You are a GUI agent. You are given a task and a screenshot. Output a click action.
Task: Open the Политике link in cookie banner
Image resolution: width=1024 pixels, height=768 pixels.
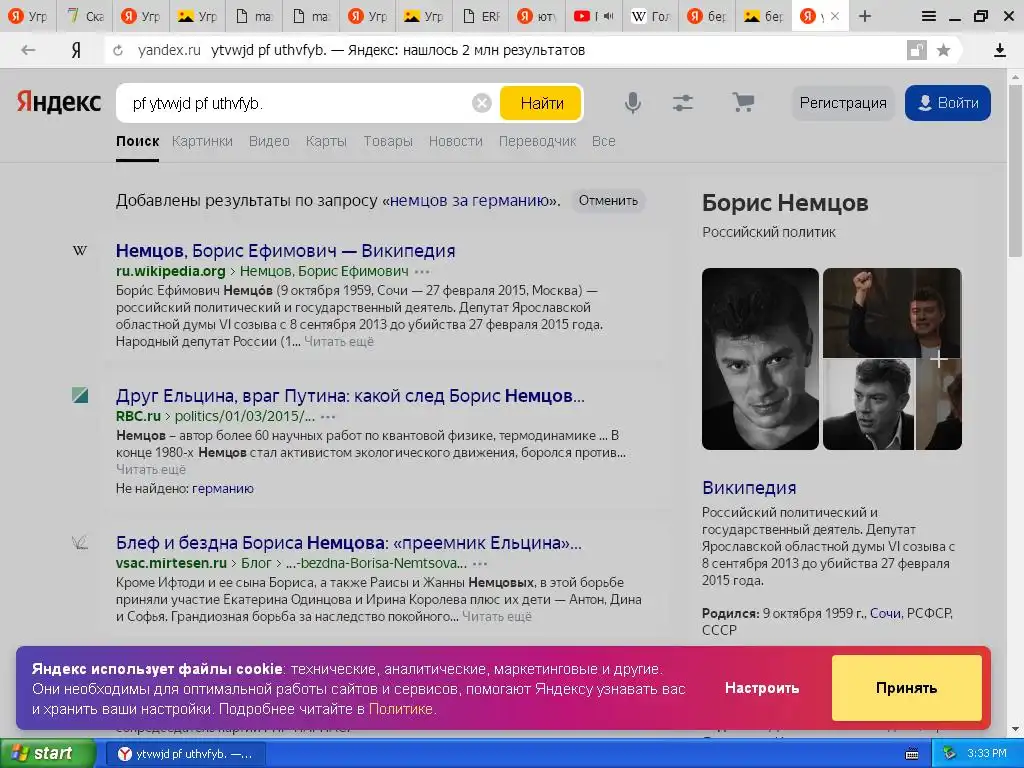click(x=400, y=709)
